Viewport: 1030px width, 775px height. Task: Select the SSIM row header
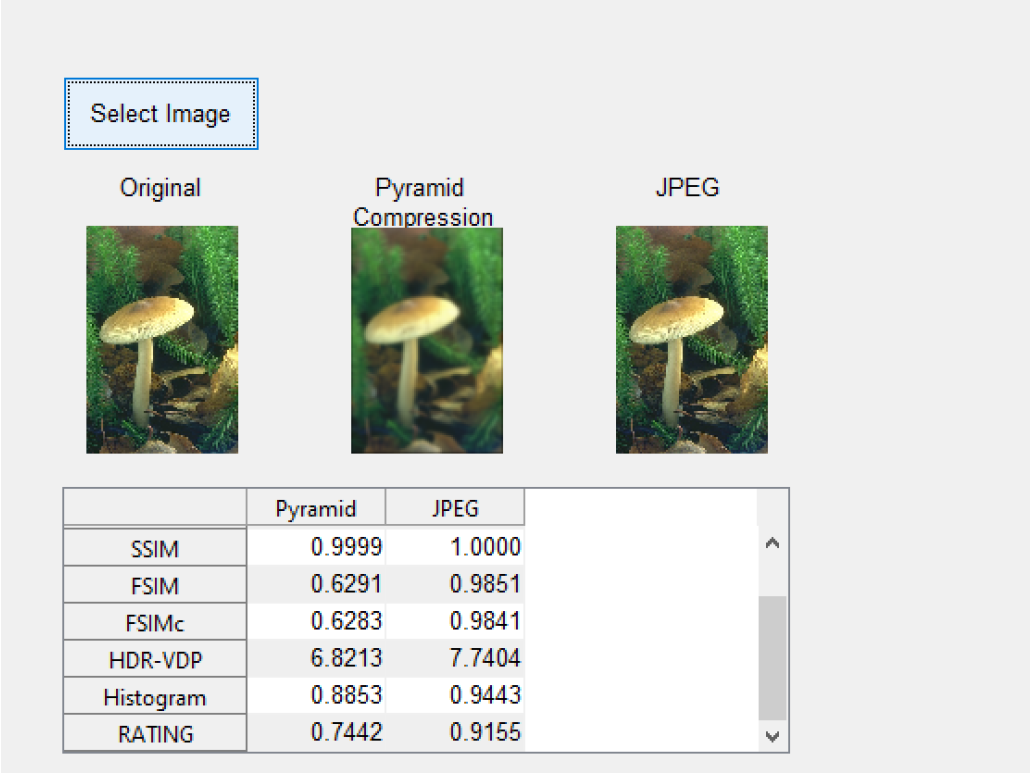pos(155,548)
